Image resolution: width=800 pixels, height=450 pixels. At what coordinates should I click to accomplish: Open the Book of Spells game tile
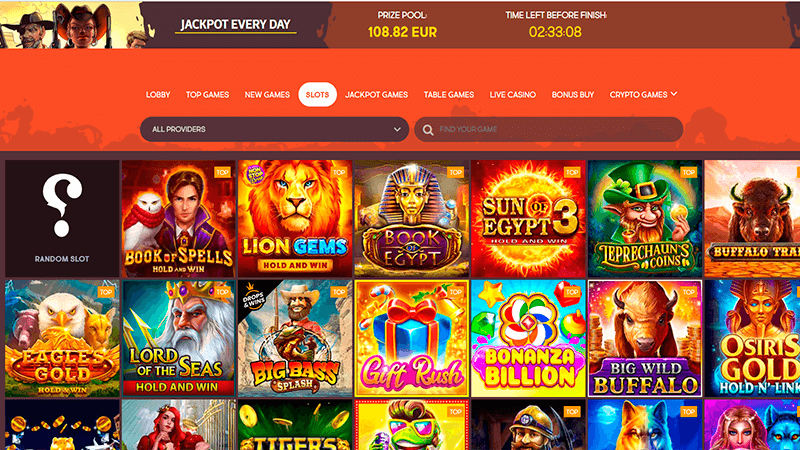click(x=179, y=219)
